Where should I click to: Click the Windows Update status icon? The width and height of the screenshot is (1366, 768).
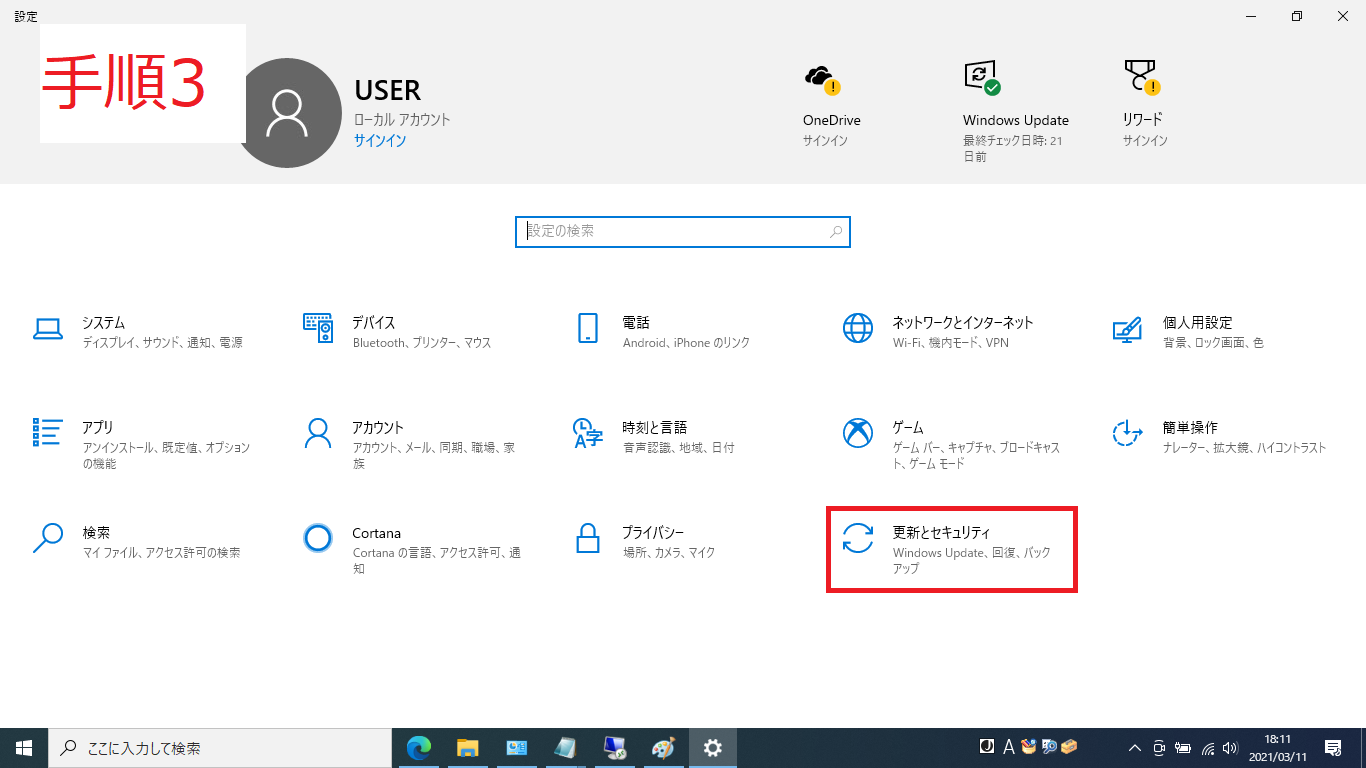(x=982, y=78)
